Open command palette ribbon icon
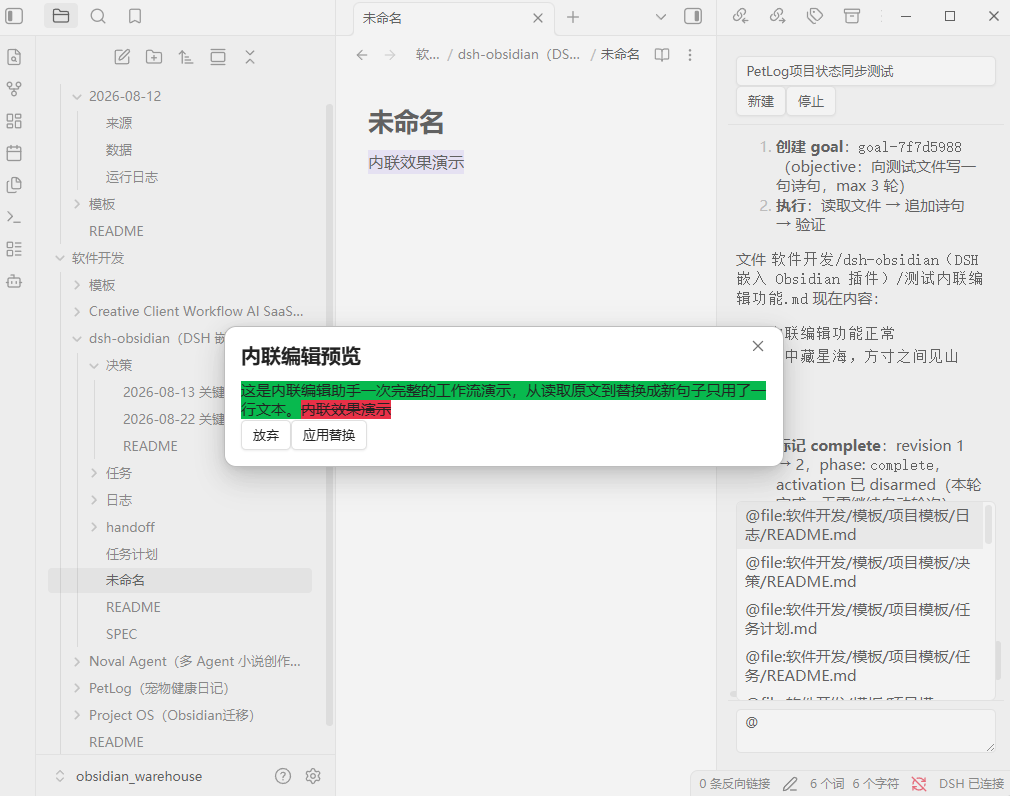Screen dimensions: 1010x796 [x=14, y=217]
